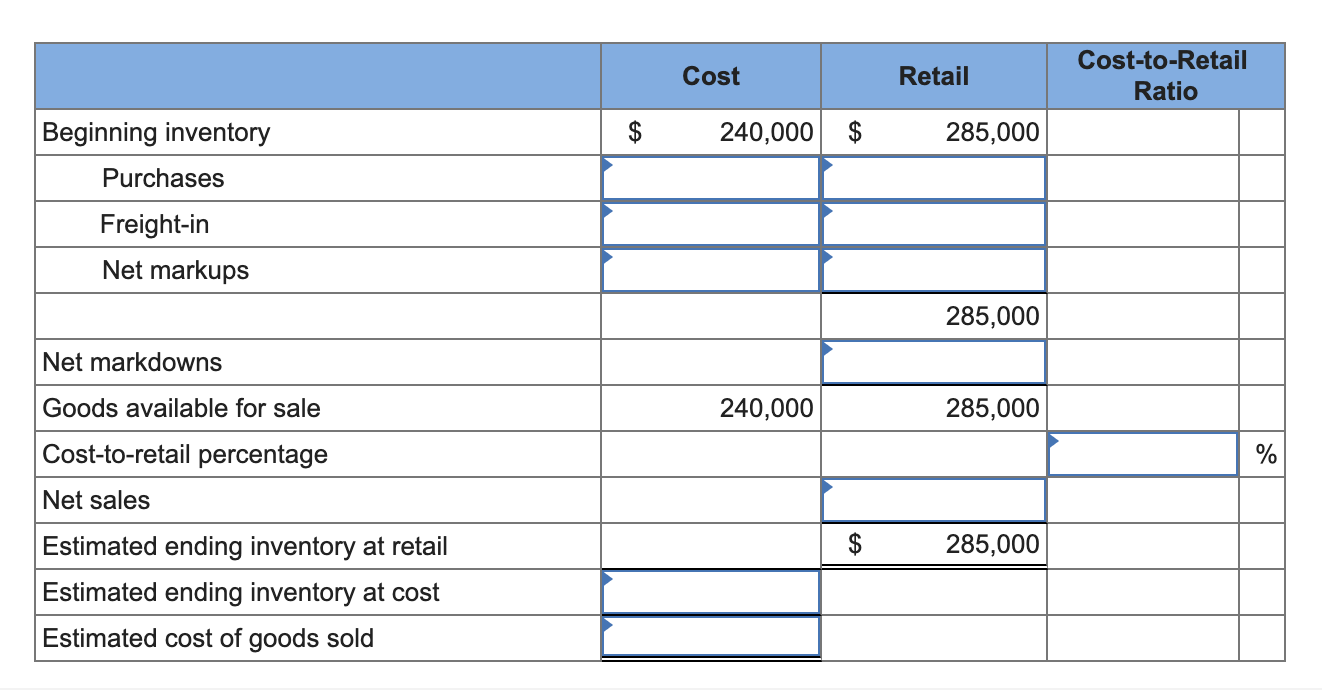Click the Cost-to-Retail Ratio header

[x=1163, y=75]
